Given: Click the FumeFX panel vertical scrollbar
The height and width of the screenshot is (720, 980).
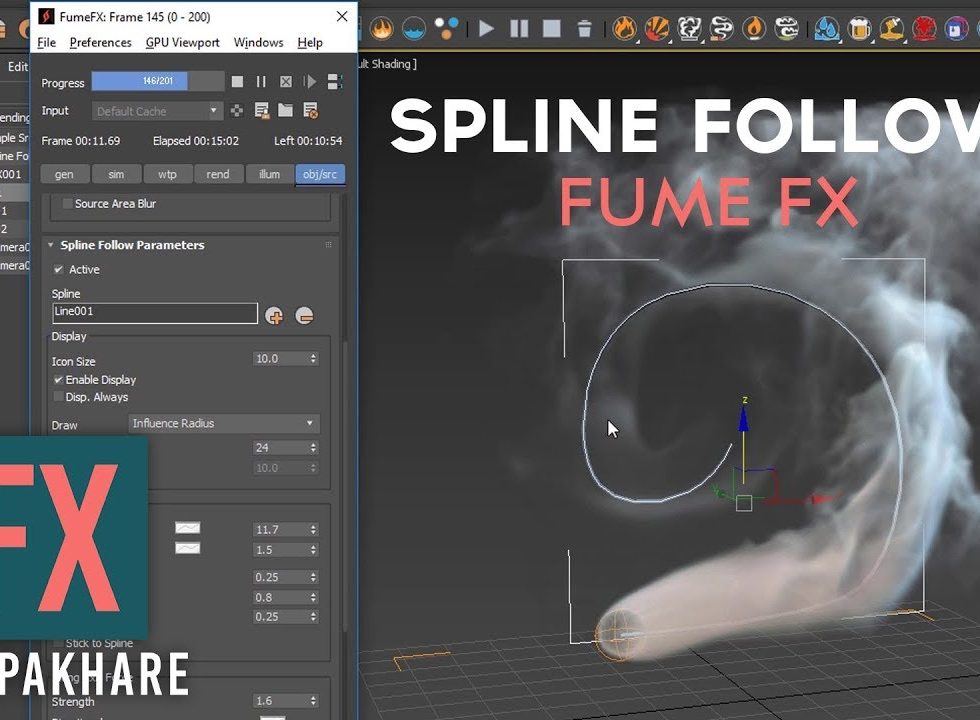Looking at the screenshot, I should click(x=345, y=484).
